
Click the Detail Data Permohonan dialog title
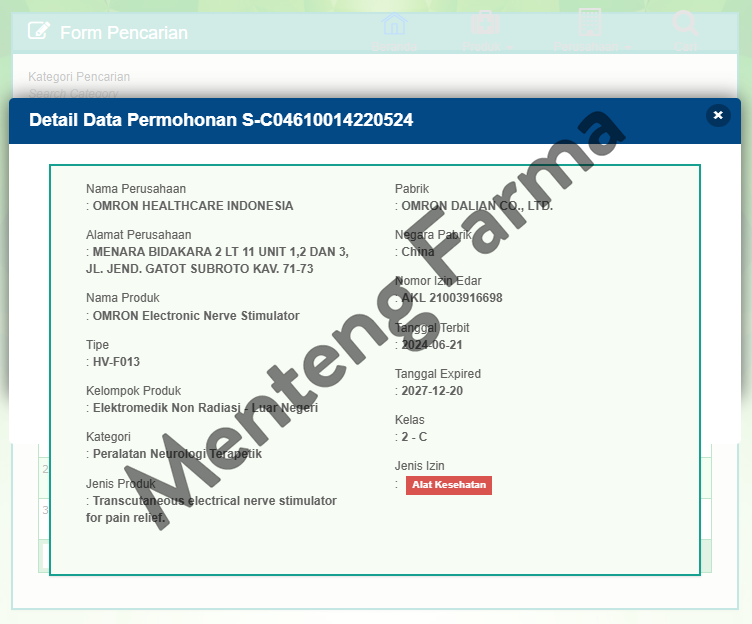[x=221, y=120]
